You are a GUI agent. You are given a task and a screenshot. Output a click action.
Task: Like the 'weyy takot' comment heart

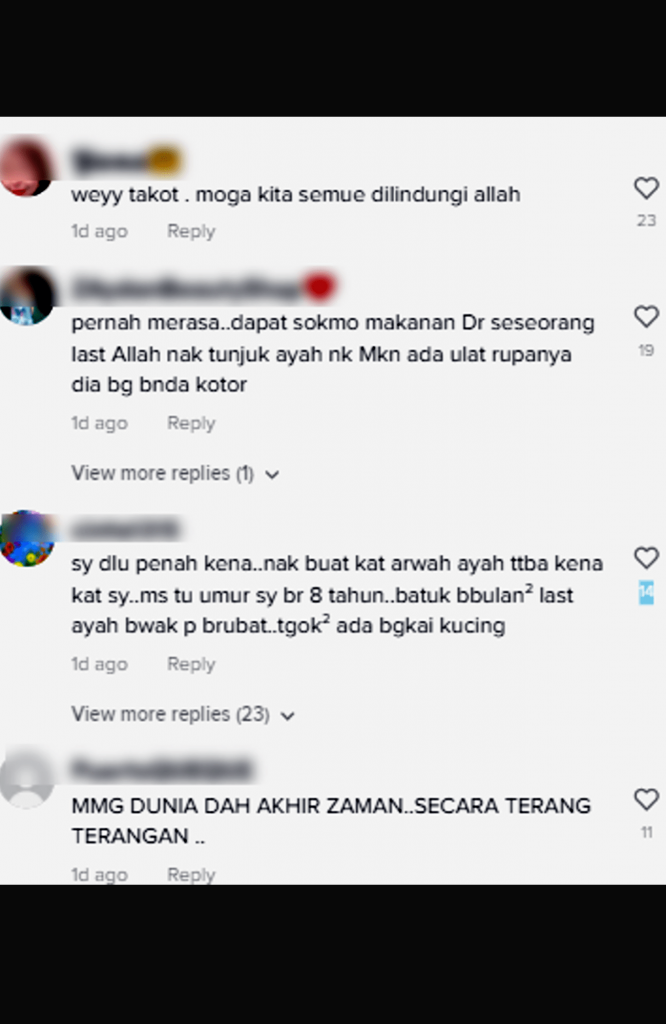pos(646,188)
